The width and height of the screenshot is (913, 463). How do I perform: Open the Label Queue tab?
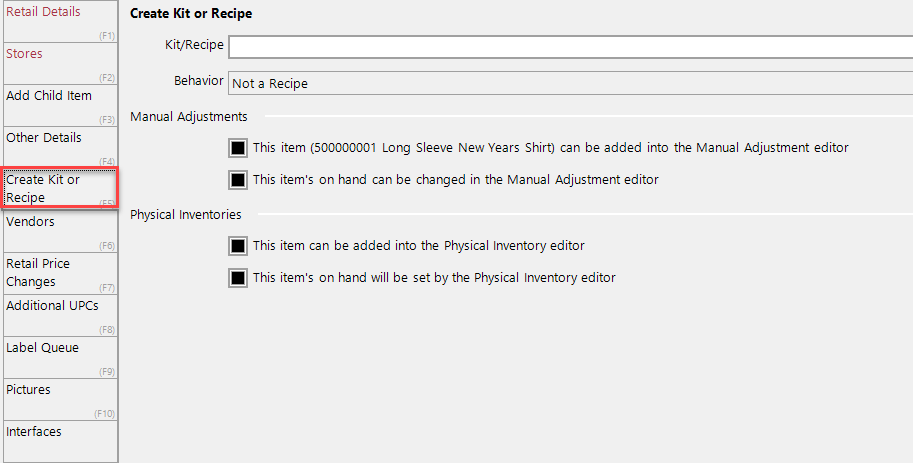click(61, 357)
